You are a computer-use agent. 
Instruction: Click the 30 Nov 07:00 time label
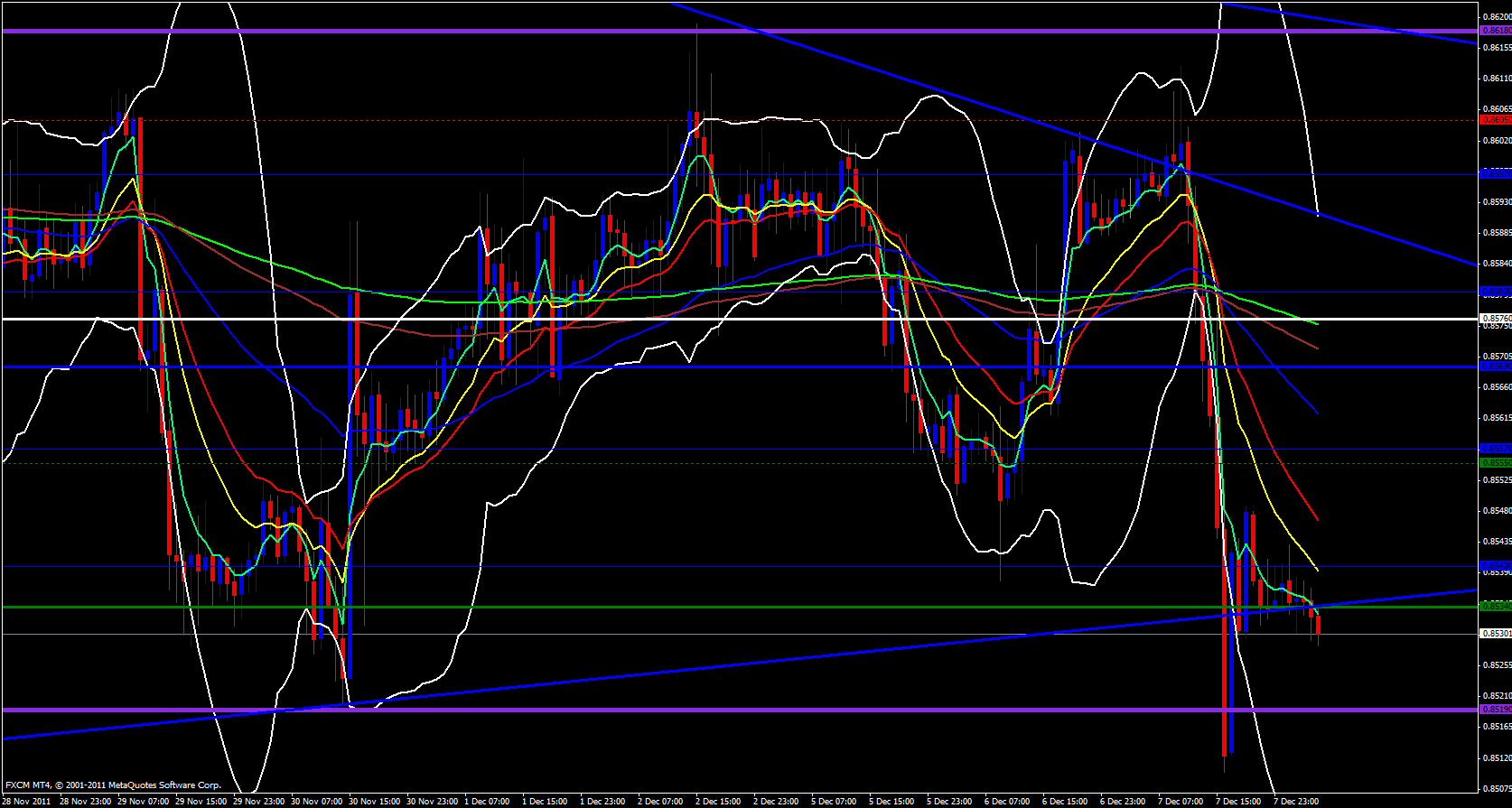pos(316,801)
